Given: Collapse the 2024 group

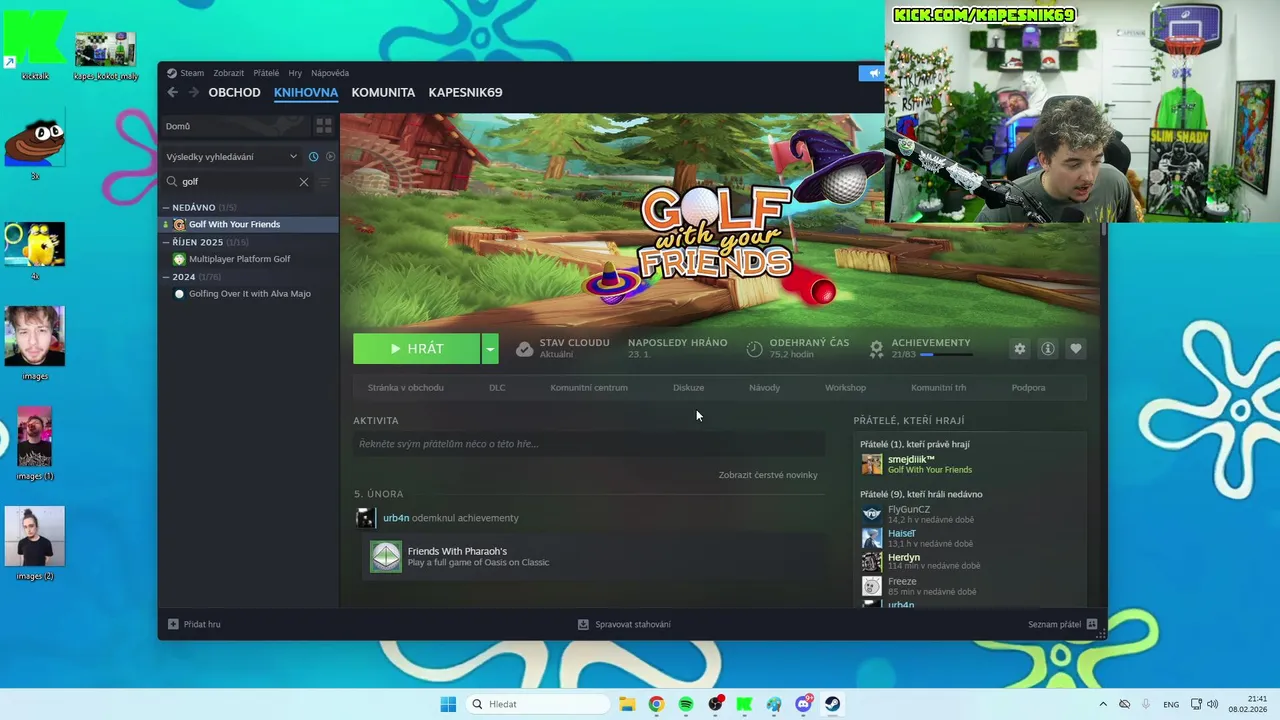Looking at the screenshot, I should point(166,277).
